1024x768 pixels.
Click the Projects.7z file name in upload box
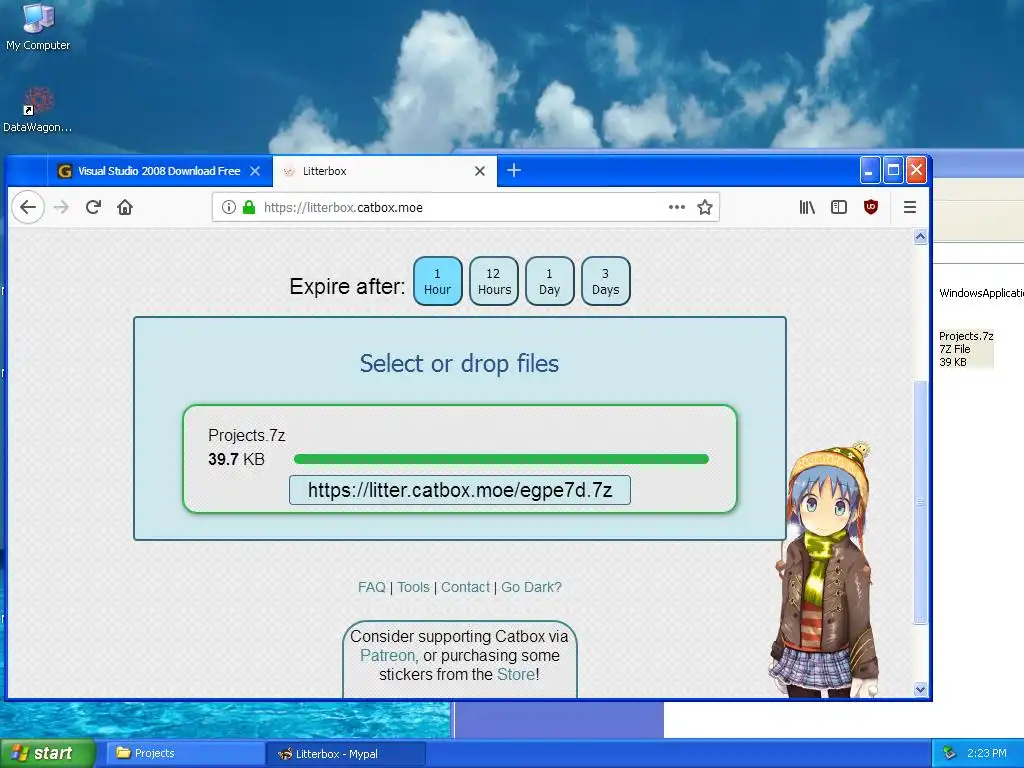point(246,435)
